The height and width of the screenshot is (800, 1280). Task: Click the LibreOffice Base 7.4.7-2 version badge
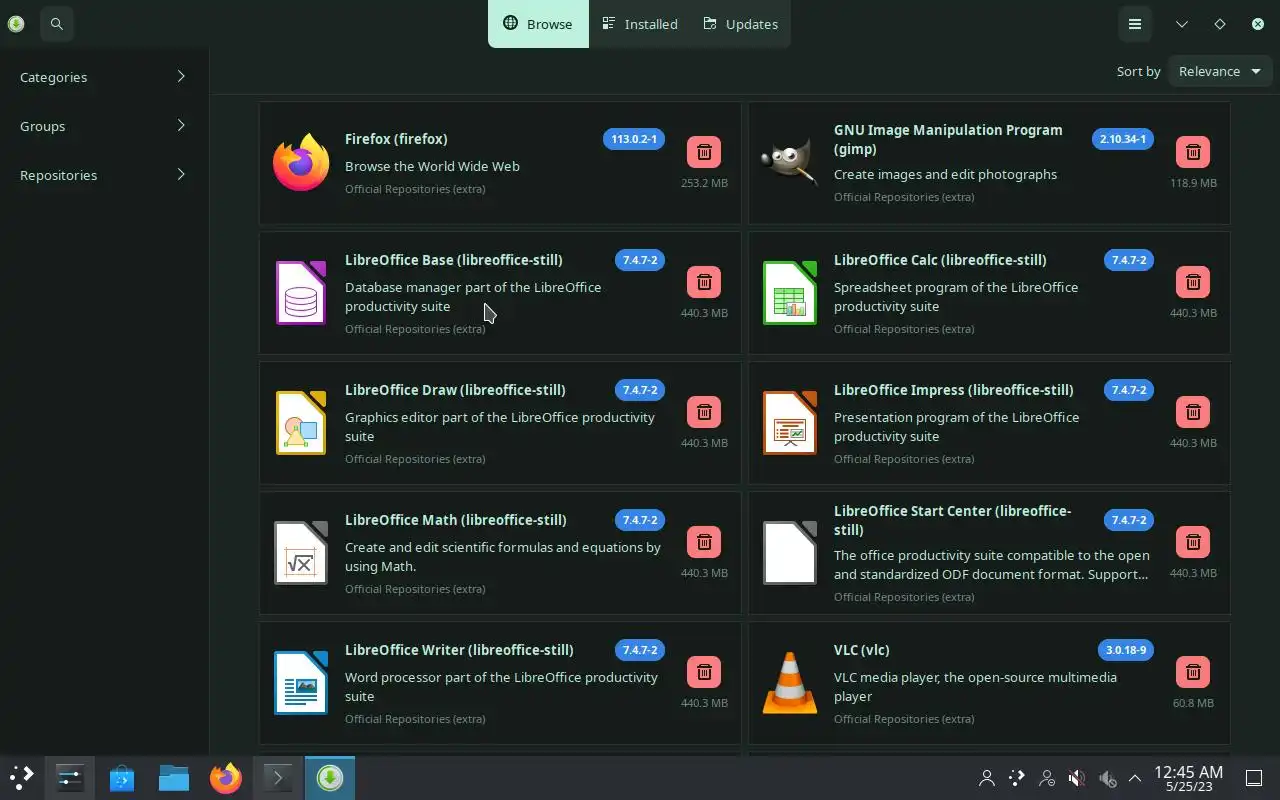tap(640, 260)
